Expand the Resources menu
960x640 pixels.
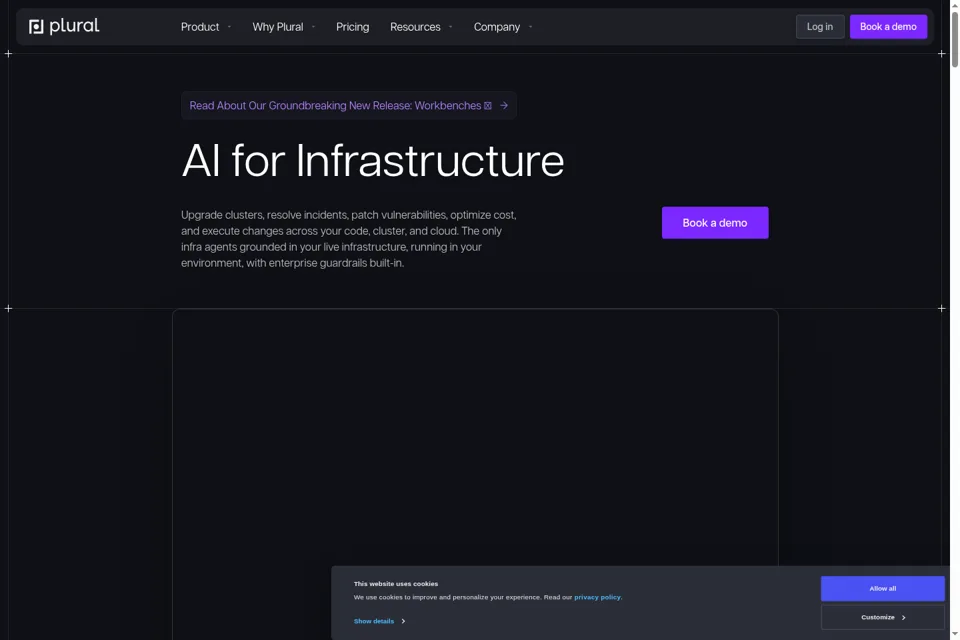(x=421, y=27)
